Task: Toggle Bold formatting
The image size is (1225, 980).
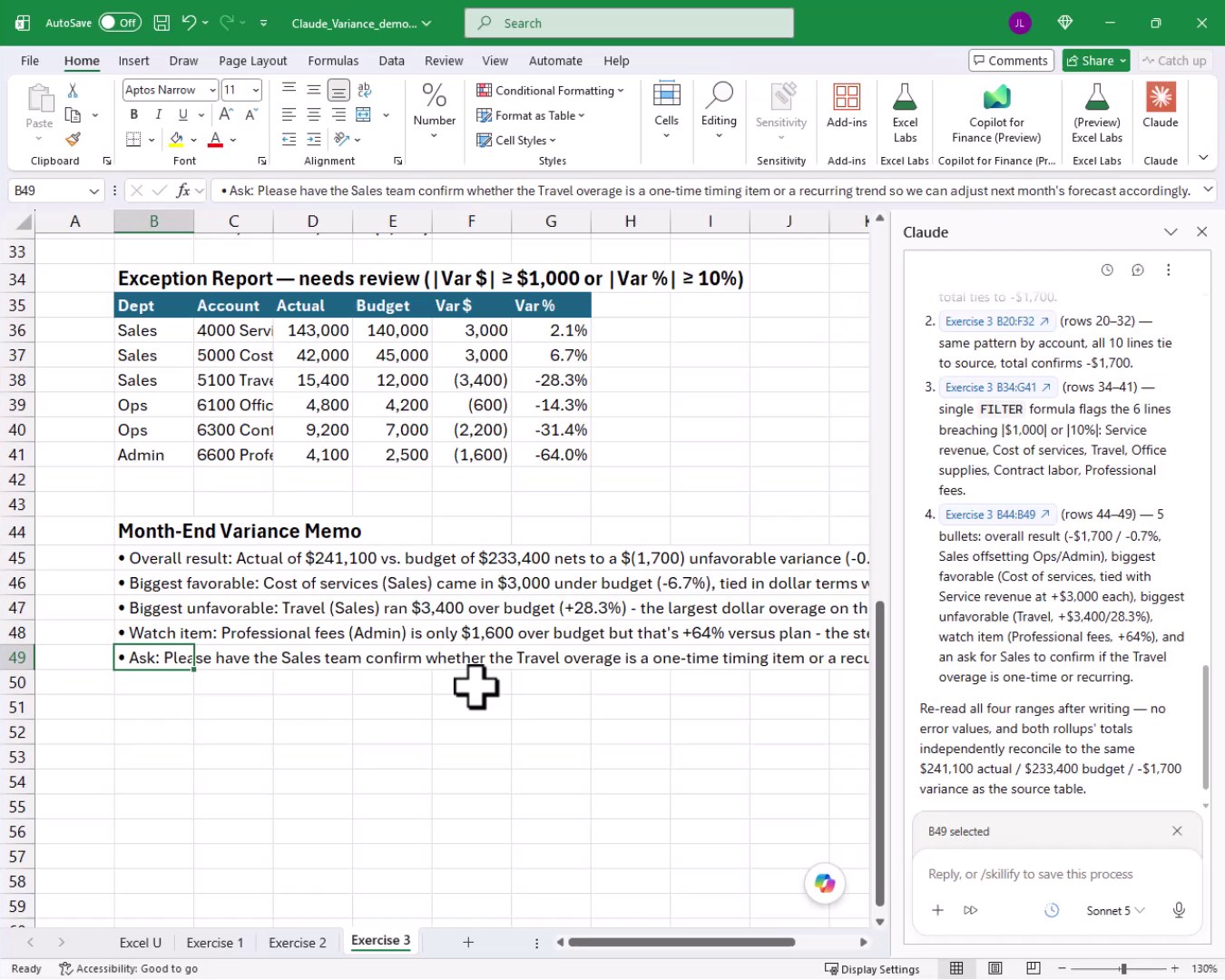Action: (134, 114)
